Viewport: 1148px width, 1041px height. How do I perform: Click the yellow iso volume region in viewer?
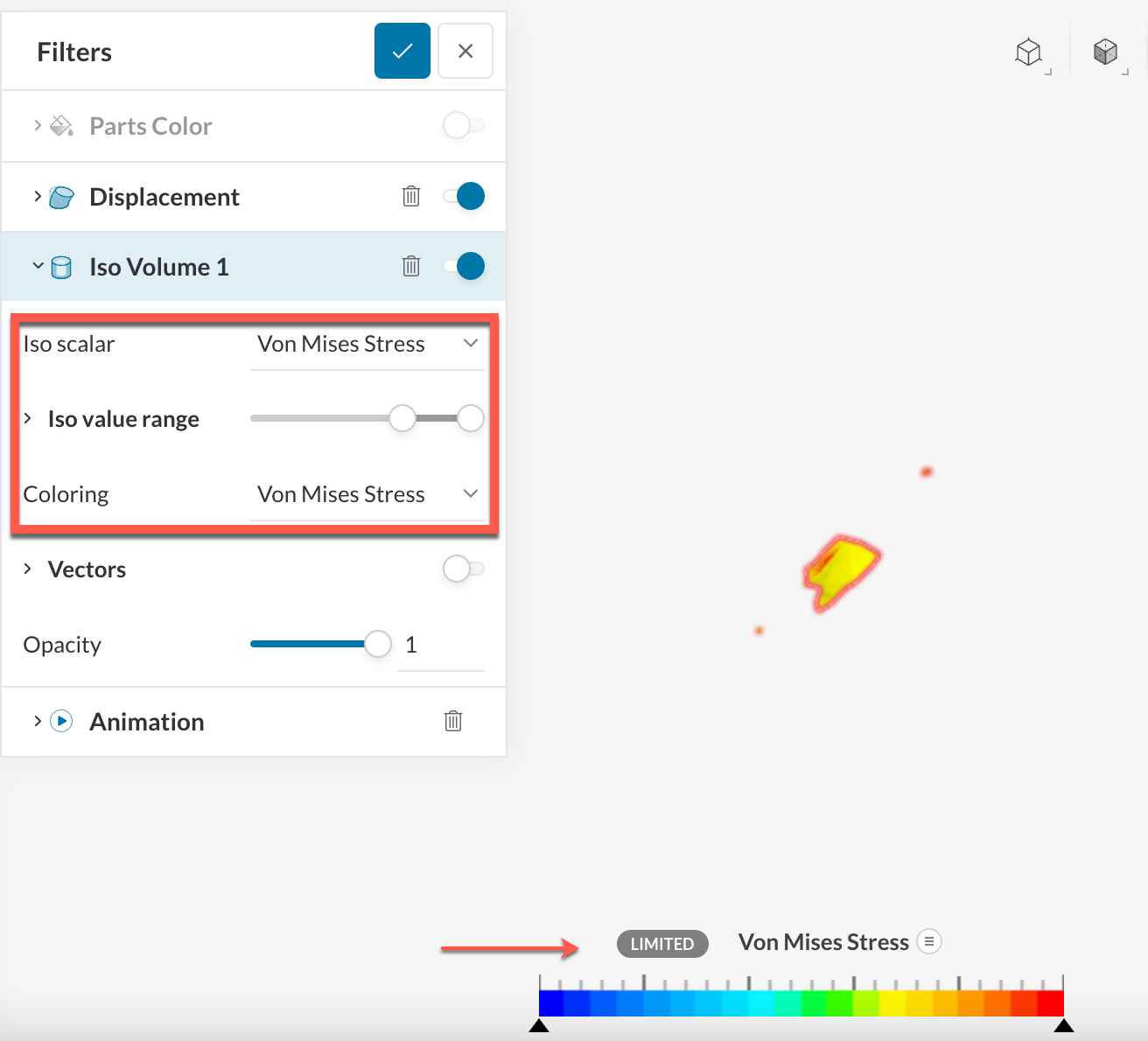coord(843,573)
